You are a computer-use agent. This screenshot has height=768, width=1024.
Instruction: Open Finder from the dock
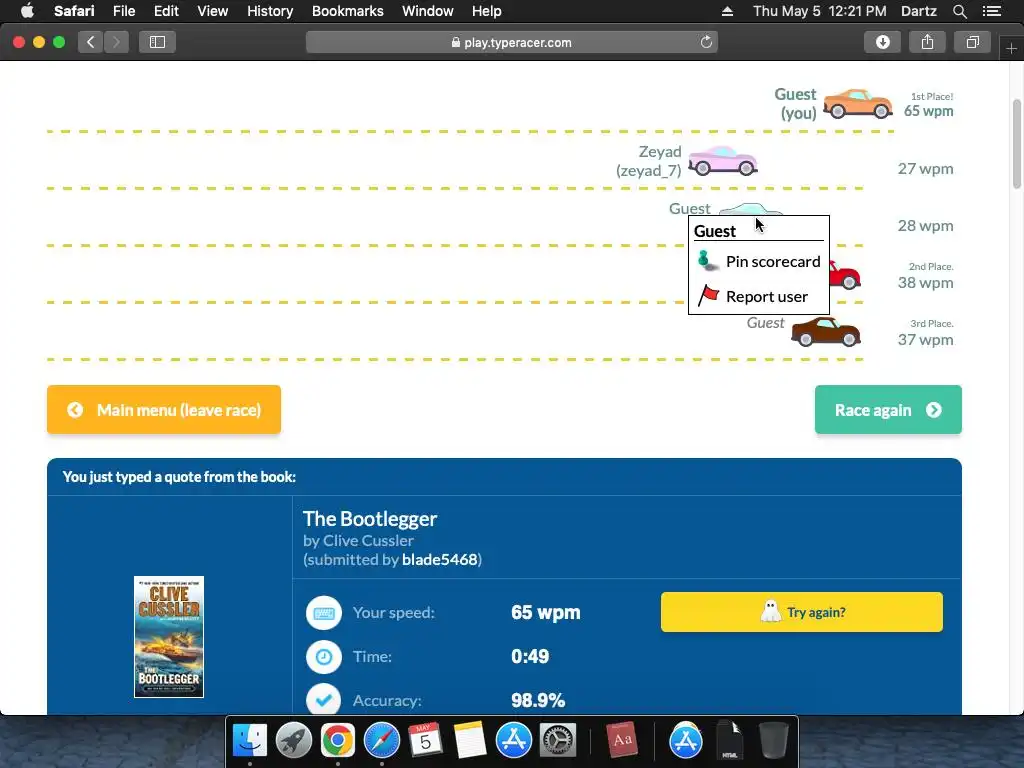pyautogui.click(x=250, y=741)
